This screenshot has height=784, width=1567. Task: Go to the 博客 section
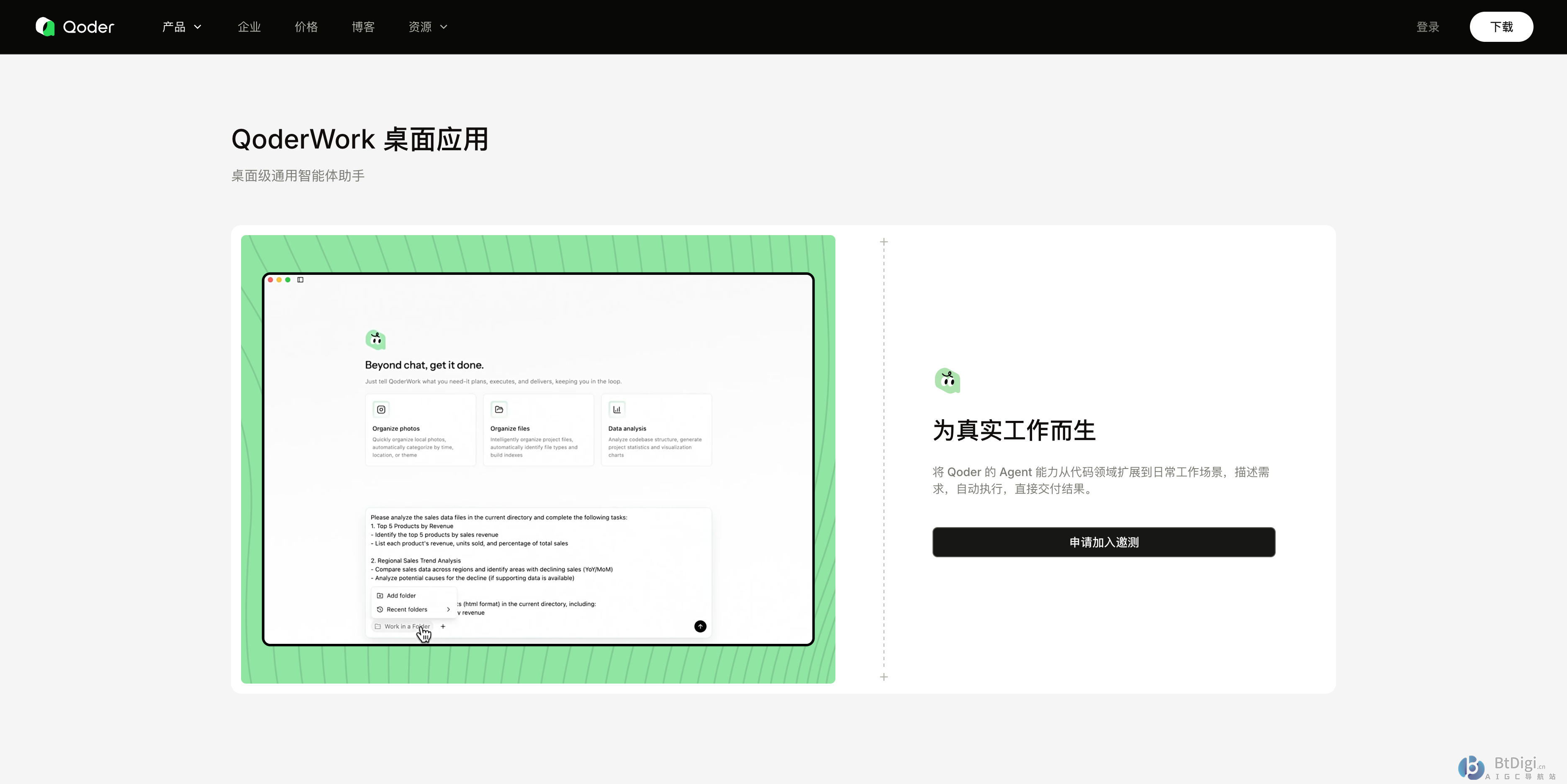click(362, 27)
